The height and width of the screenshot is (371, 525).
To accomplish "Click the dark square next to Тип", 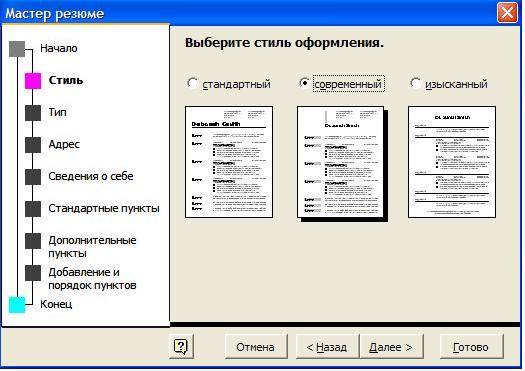I will (x=33, y=113).
